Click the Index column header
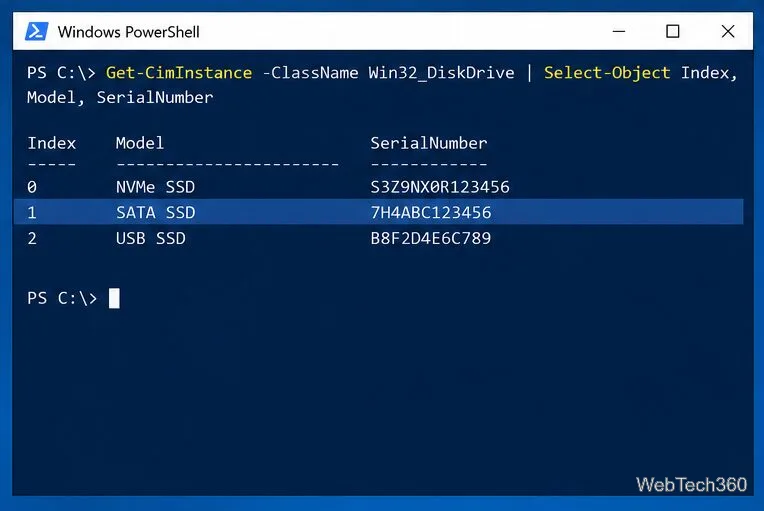 52,143
